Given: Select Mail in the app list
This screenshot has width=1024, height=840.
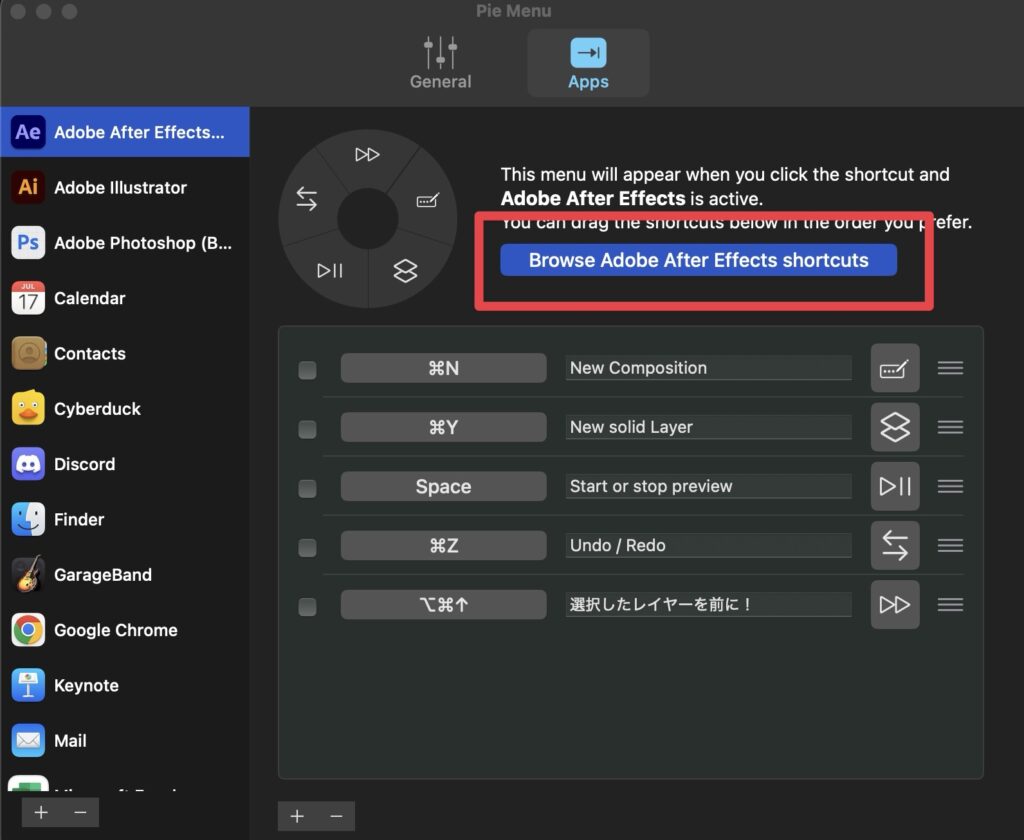Looking at the screenshot, I should (125, 741).
